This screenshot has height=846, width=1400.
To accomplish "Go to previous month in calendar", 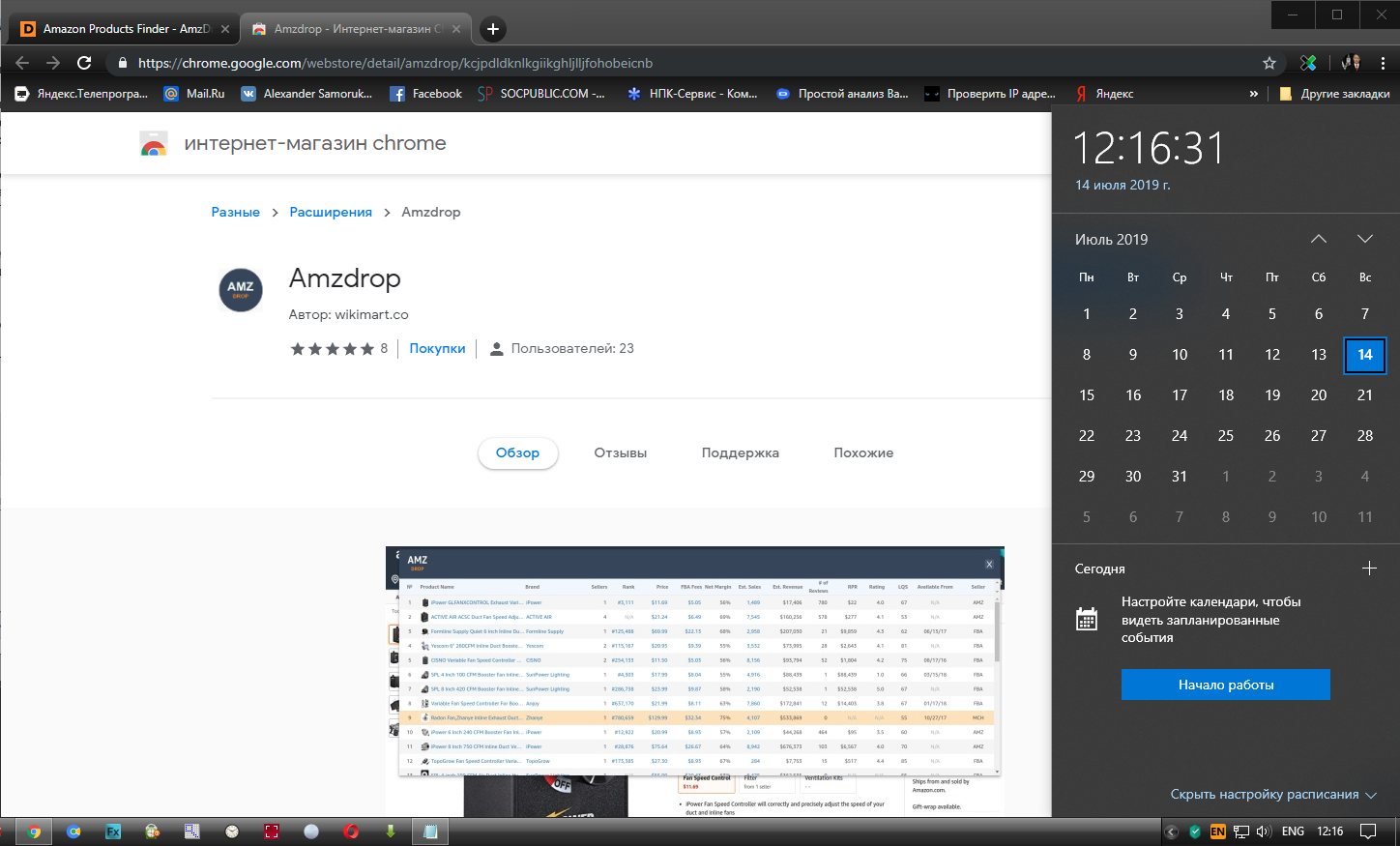I will coord(1319,239).
